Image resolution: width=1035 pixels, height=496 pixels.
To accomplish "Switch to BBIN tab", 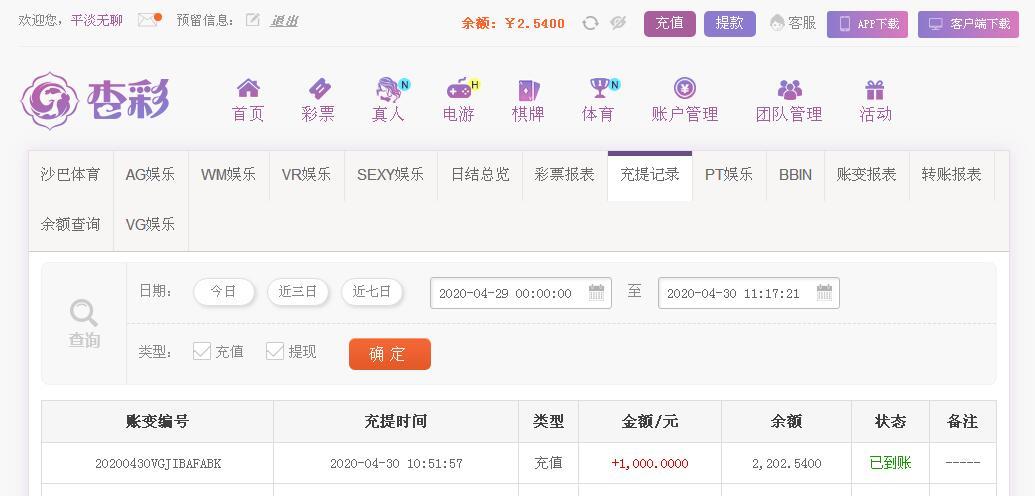I will tap(795, 175).
